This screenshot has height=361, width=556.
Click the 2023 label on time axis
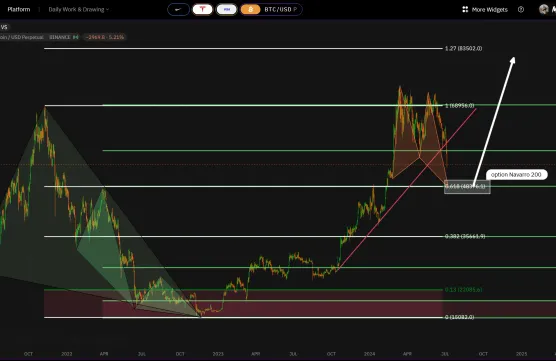[x=218, y=354]
